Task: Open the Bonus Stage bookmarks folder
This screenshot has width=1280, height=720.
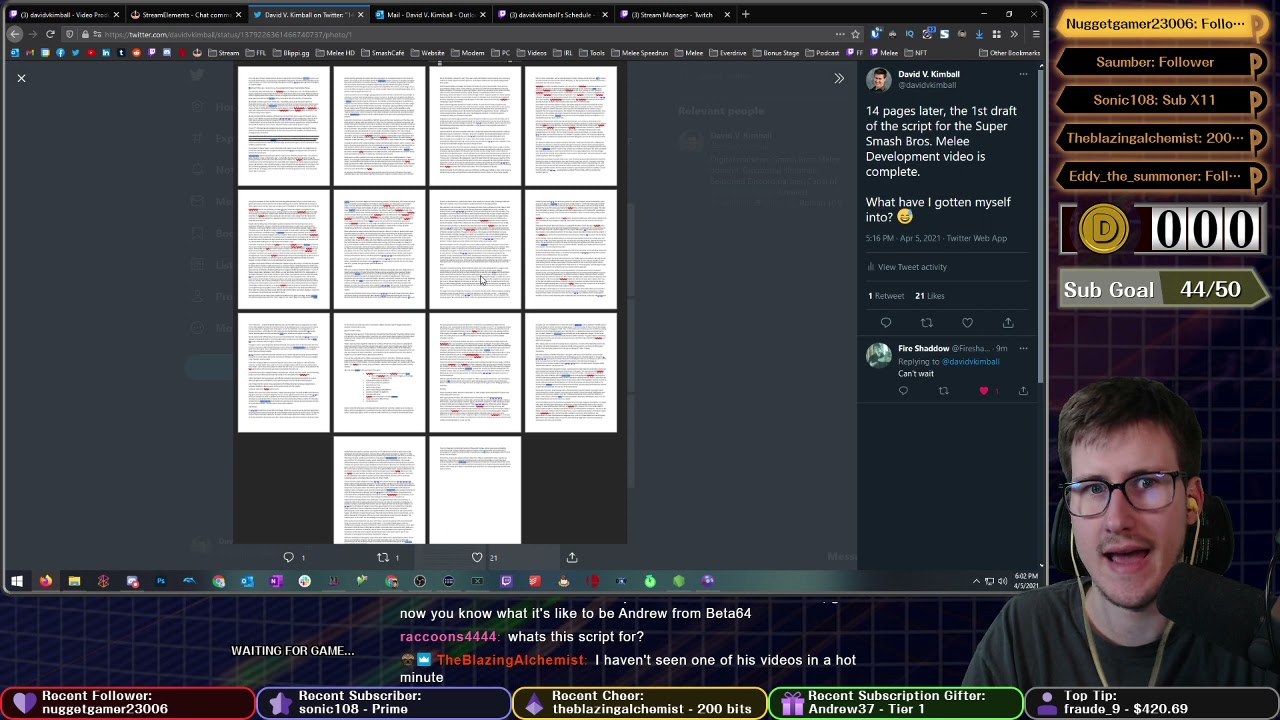Action: click(x=777, y=53)
